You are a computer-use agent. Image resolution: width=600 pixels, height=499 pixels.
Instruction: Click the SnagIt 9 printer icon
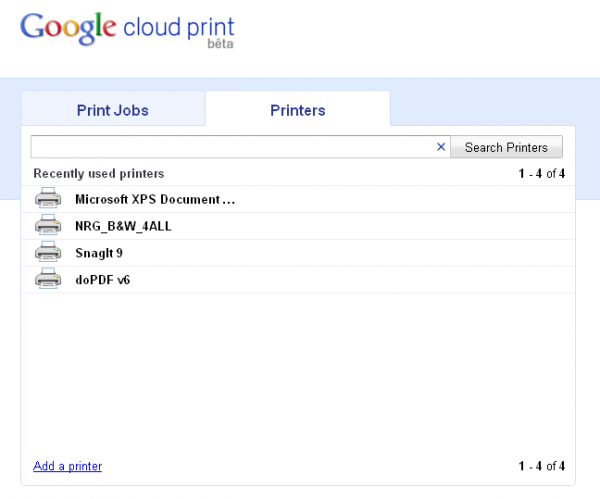coord(48,253)
